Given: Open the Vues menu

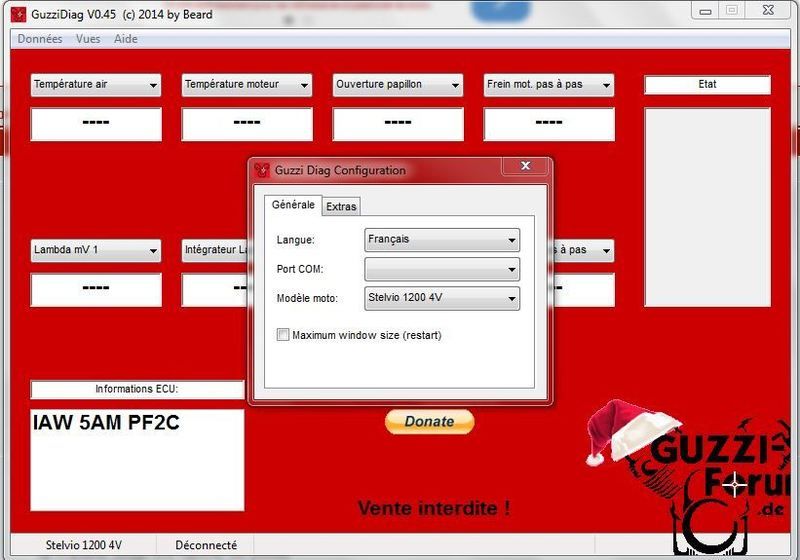Looking at the screenshot, I should pyautogui.click(x=88, y=39).
